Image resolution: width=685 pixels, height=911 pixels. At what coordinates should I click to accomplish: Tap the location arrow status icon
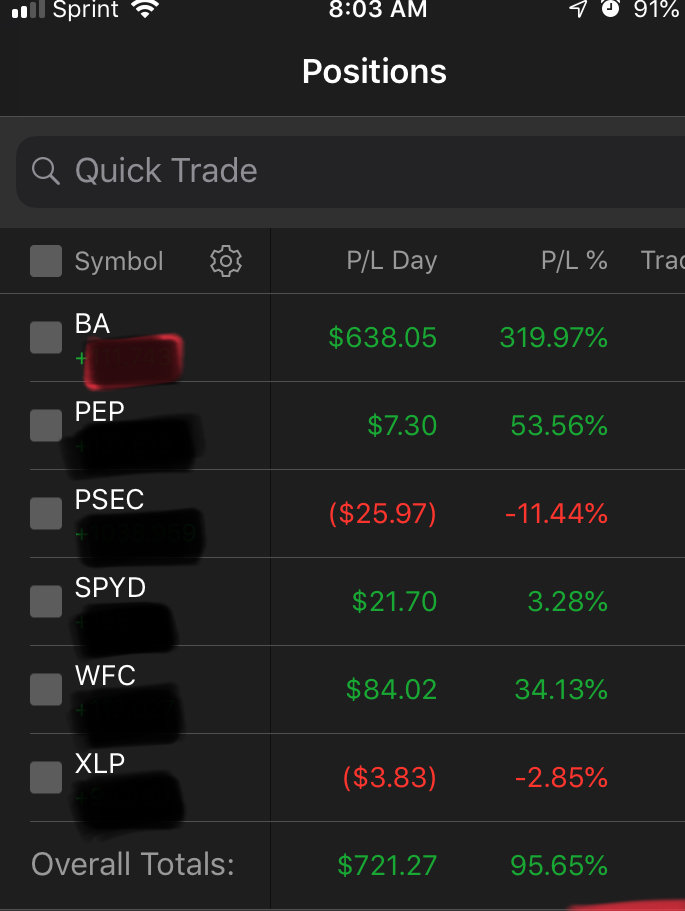point(578,8)
